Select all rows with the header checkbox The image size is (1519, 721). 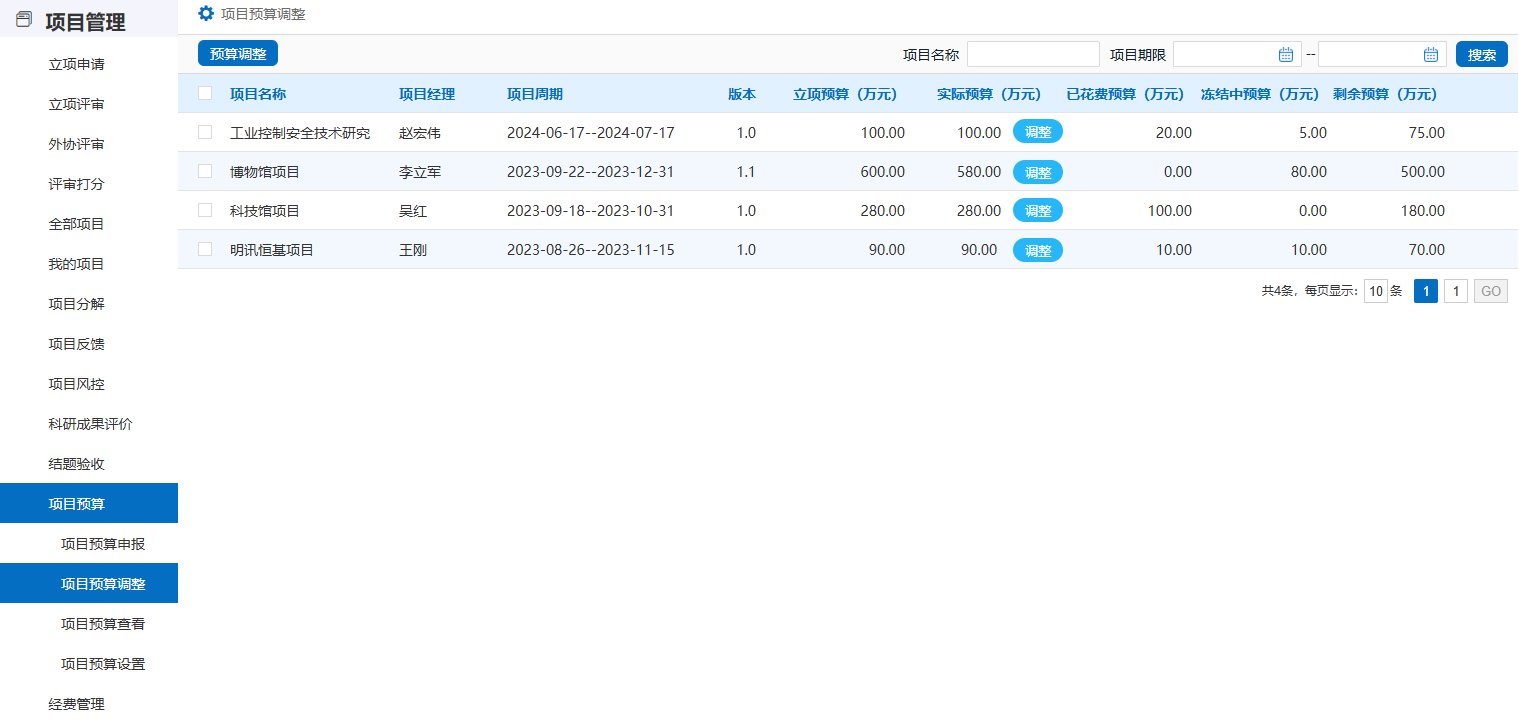[205, 94]
